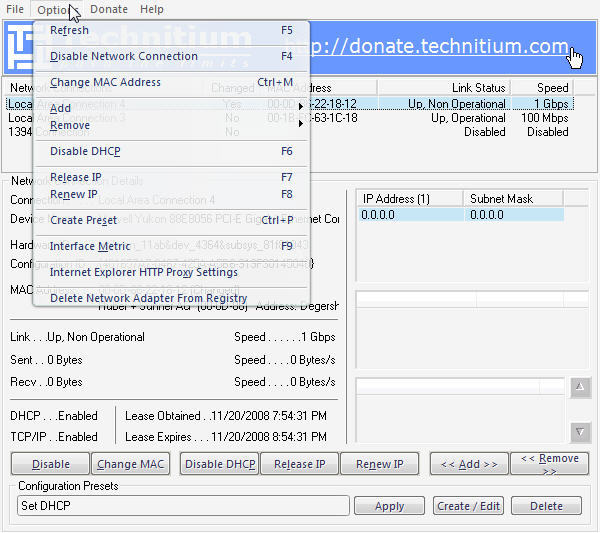Open the Help menu
The height and width of the screenshot is (533, 600).
click(152, 9)
